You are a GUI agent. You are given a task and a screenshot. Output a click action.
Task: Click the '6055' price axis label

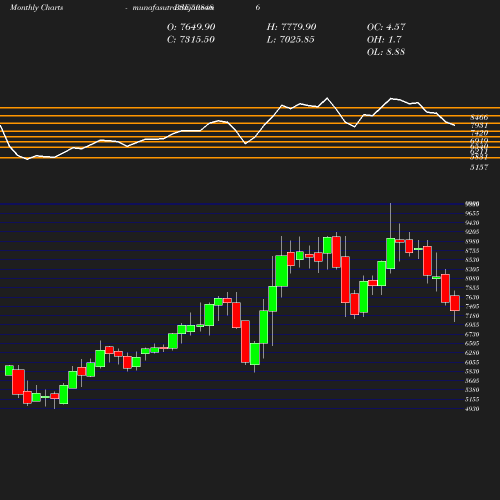tap(472, 362)
